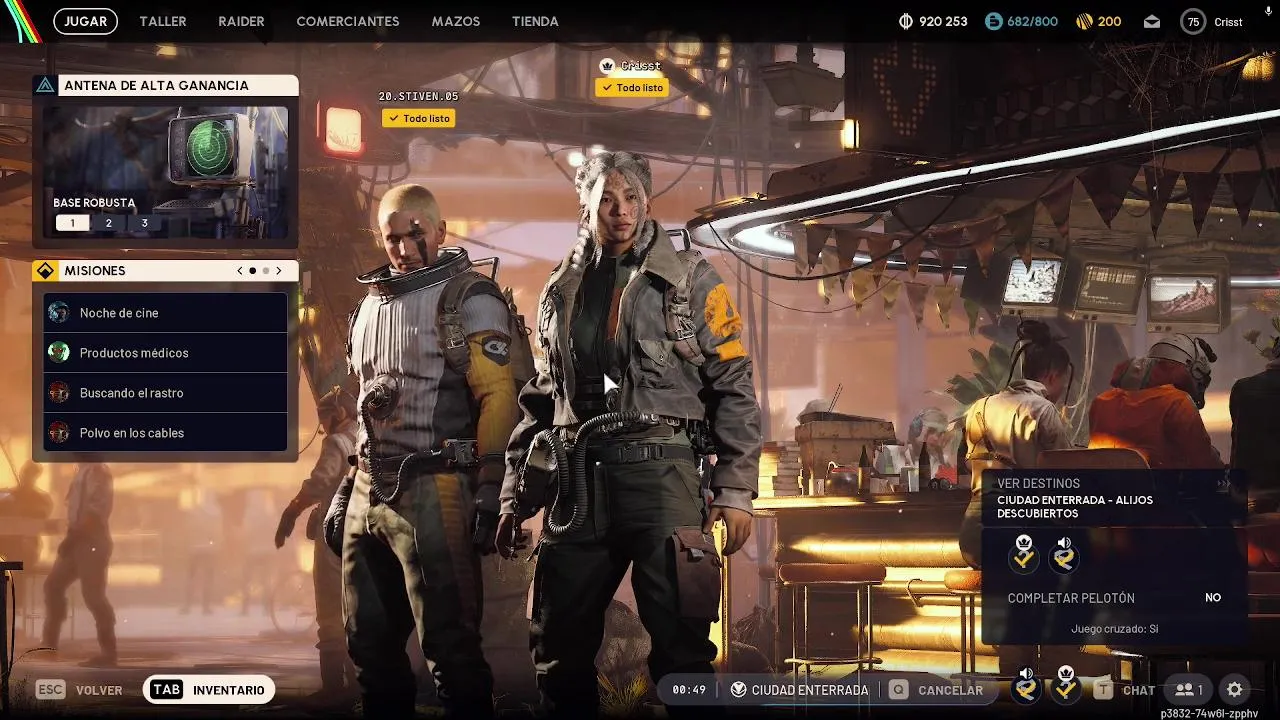The width and height of the screenshot is (1280, 720).
Task: Open the MAZOS tab
Action: pos(456,21)
